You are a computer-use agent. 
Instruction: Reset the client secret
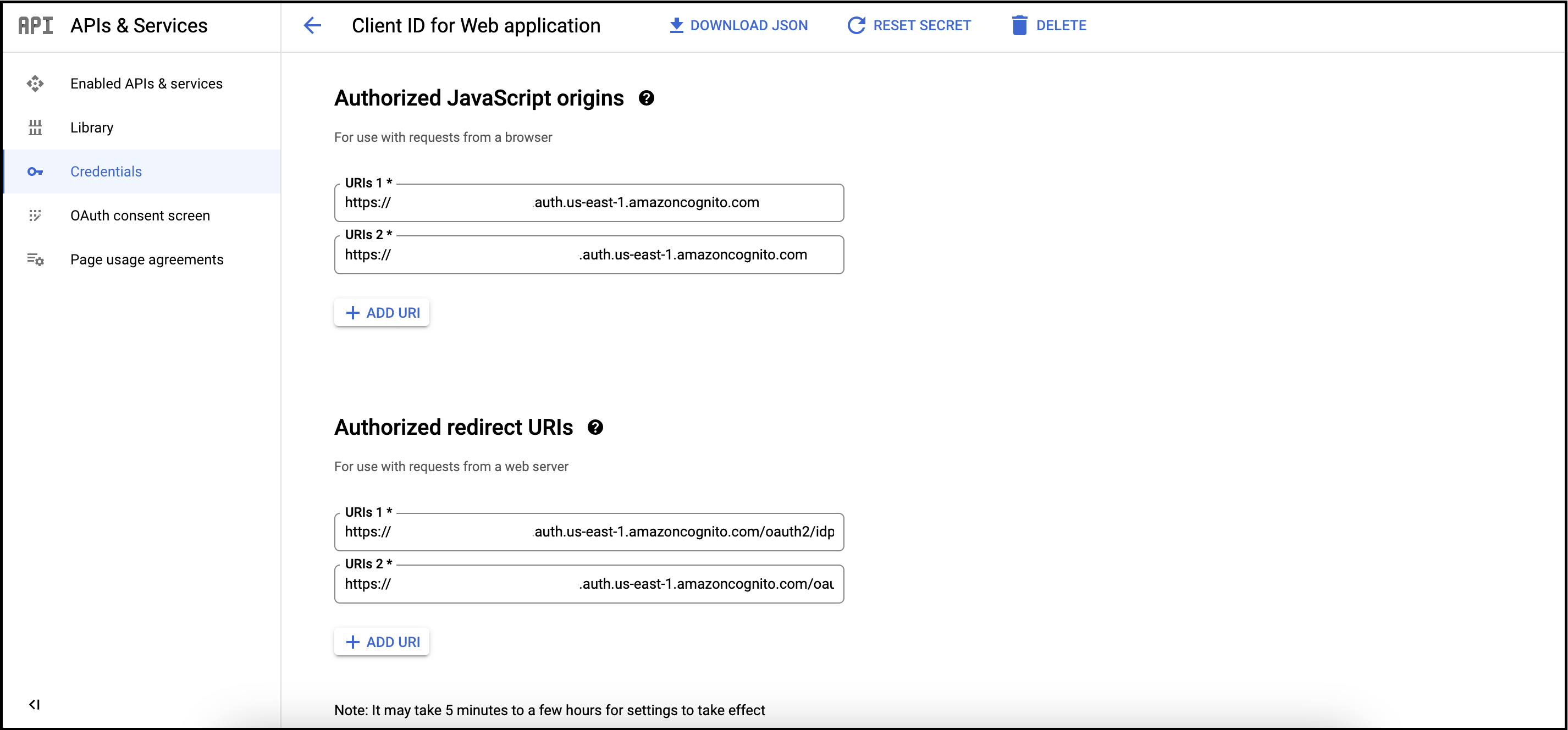pyautogui.click(x=909, y=26)
